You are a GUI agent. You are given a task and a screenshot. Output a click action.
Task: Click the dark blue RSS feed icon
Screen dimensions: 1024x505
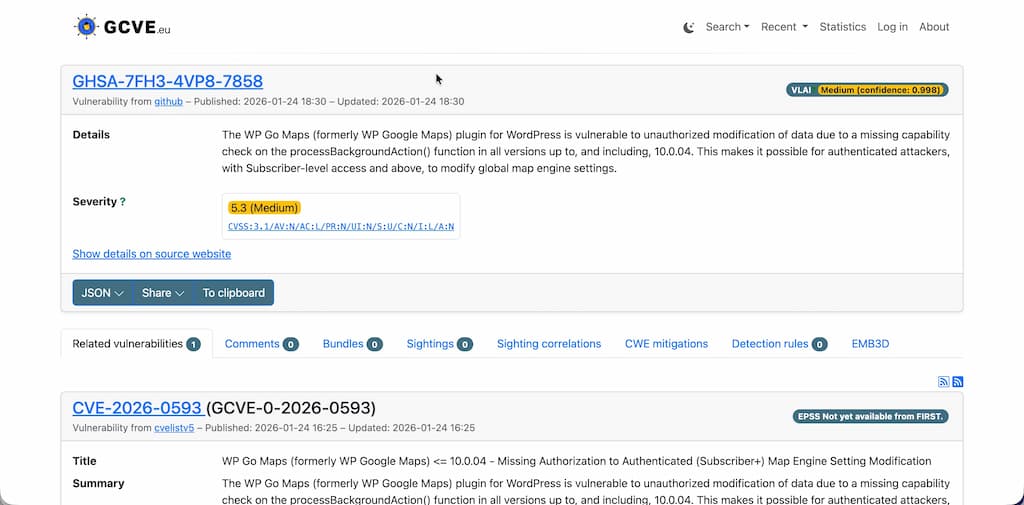pyautogui.click(x=958, y=382)
